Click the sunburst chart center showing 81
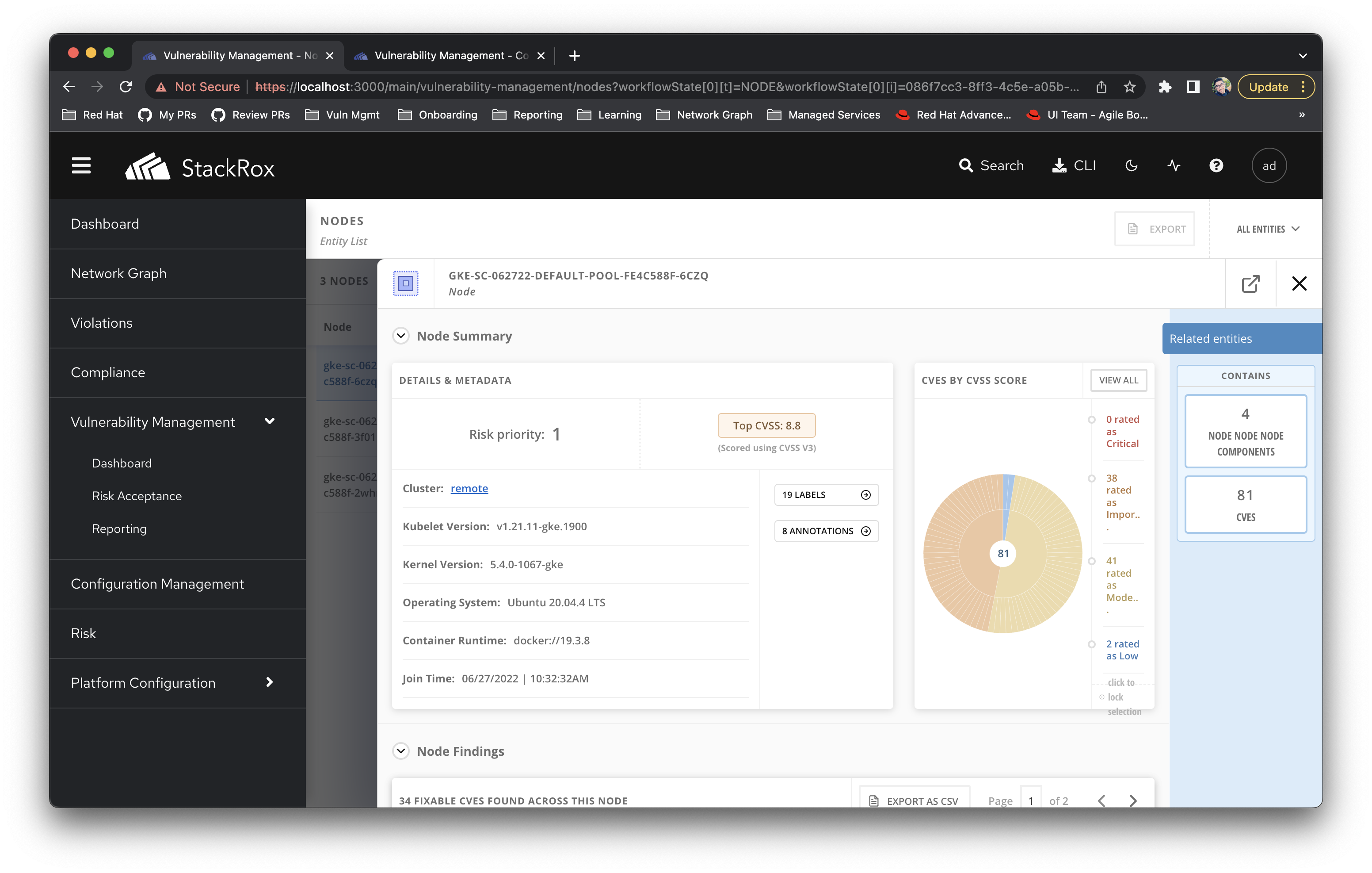Image resolution: width=1372 pixels, height=873 pixels. pos(1003,553)
